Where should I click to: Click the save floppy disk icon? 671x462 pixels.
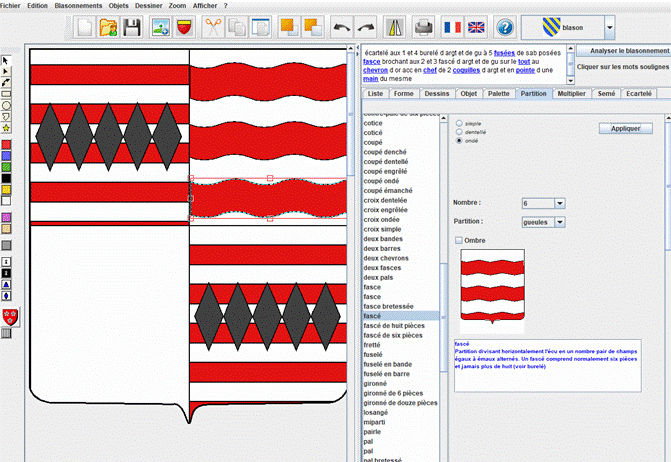coord(133,28)
